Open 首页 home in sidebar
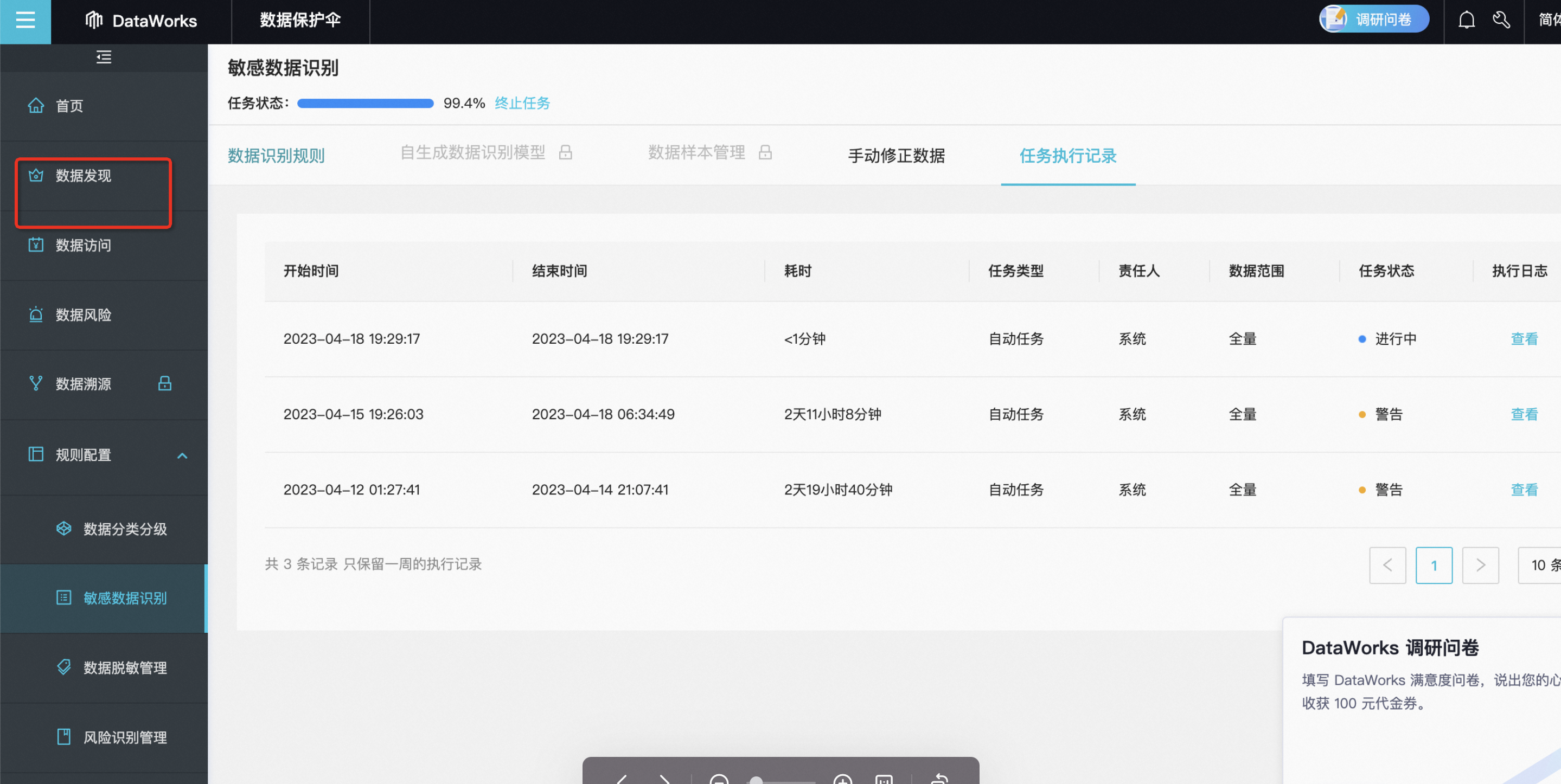The width and height of the screenshot is (1561, 784). point(69,106)
